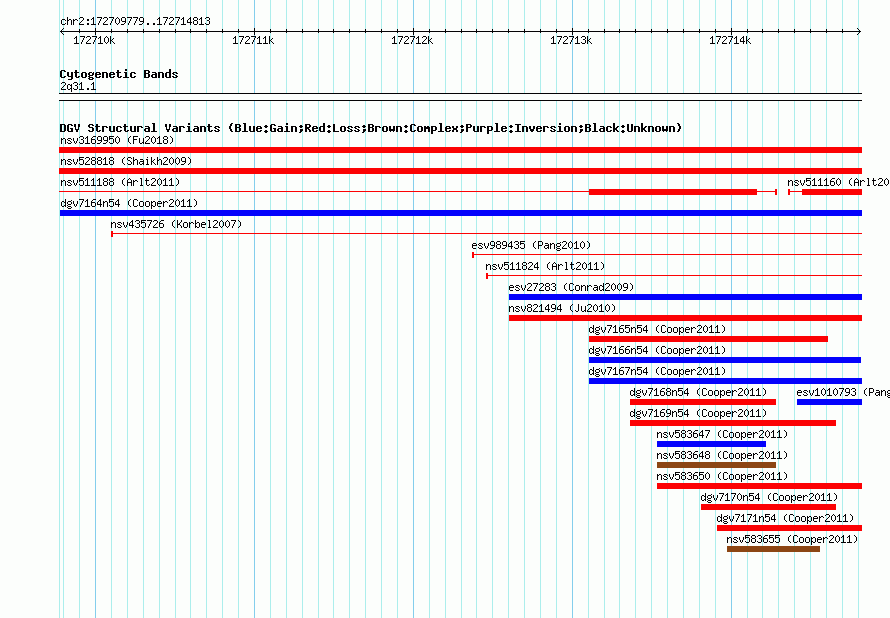Open the nsv511160 variant label
Viewport: 890px width, 618px height.
click(838, 182)
